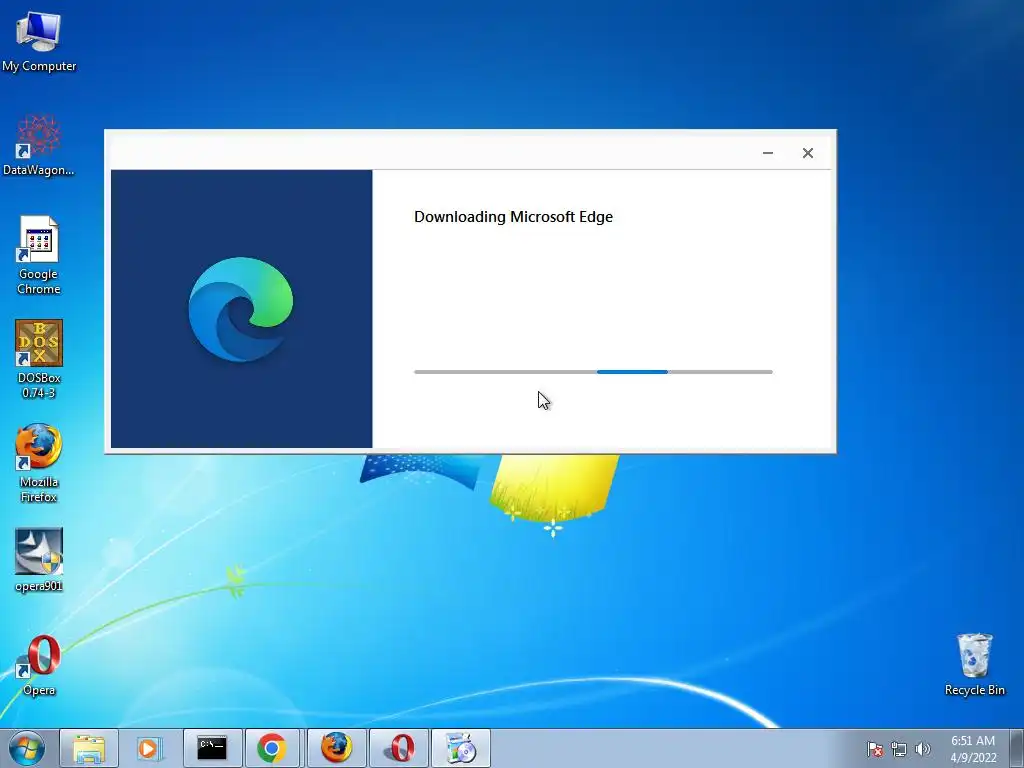Select the Mozilla Firefox desktop shortcut
The height and width of the screenshot is (768, 1024).
pos(39,463)
